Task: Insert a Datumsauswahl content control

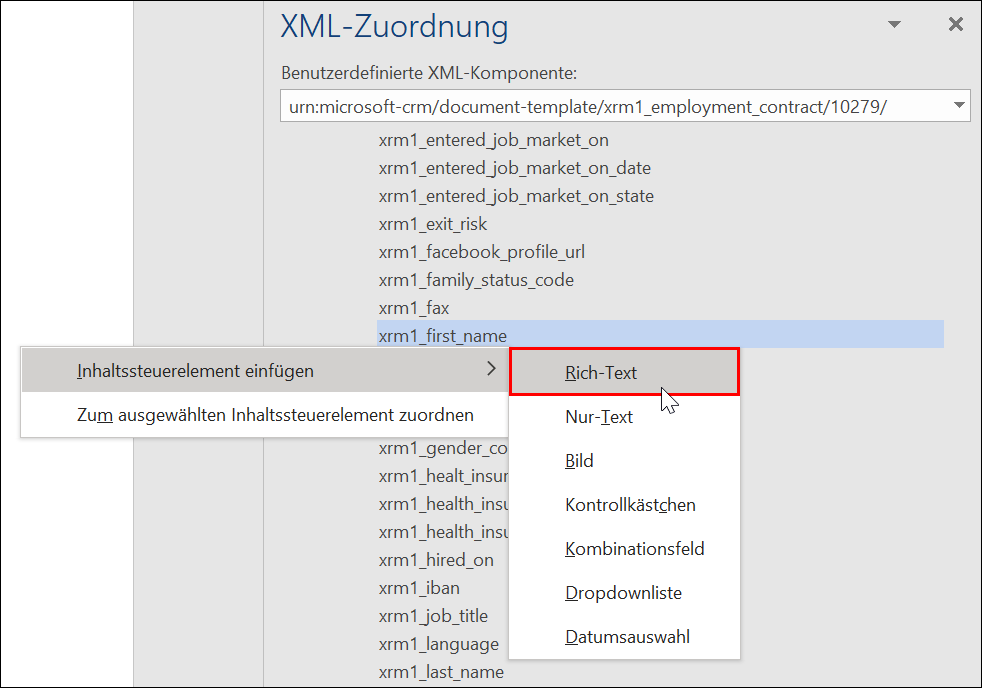Action: click(627, 637)
